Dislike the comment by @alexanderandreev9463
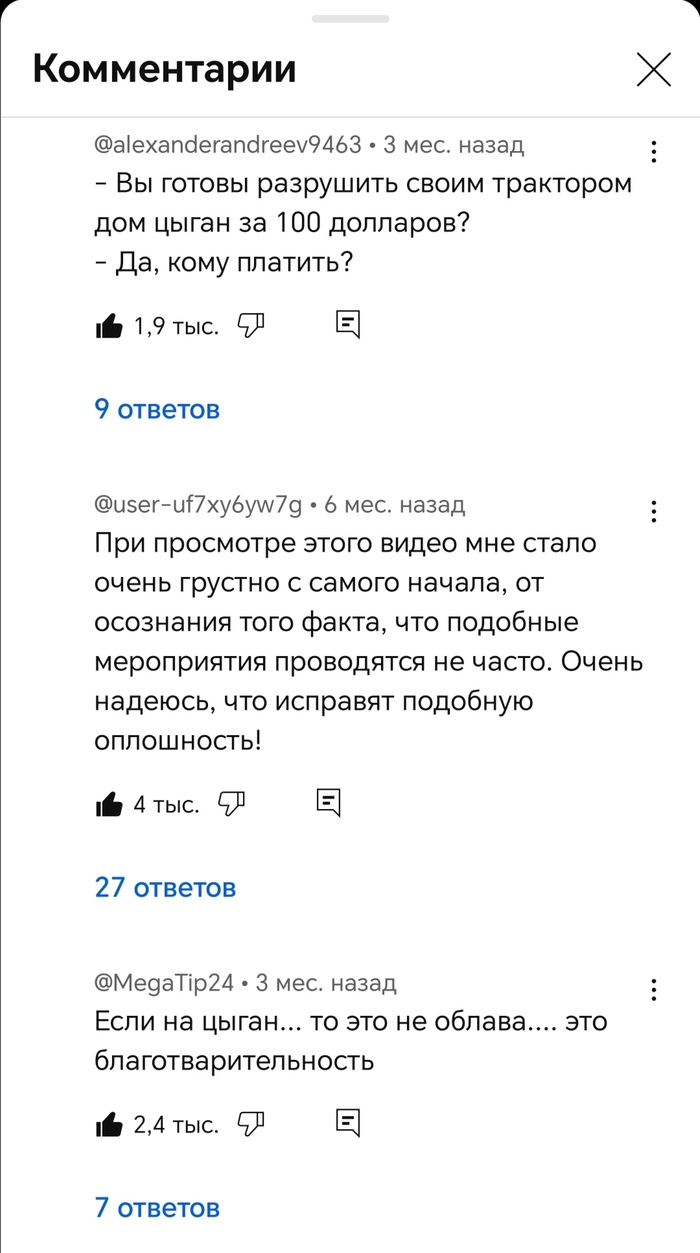 coord(250,324)
